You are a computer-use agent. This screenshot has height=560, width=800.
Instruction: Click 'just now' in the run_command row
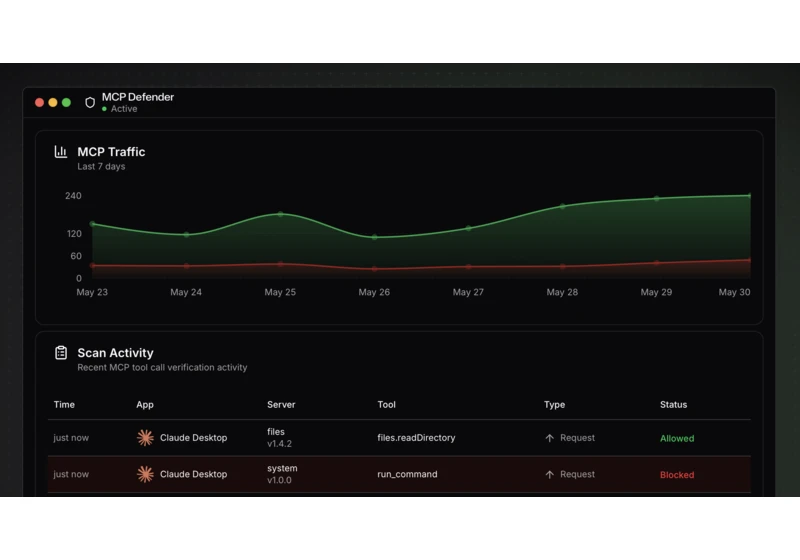71,474
